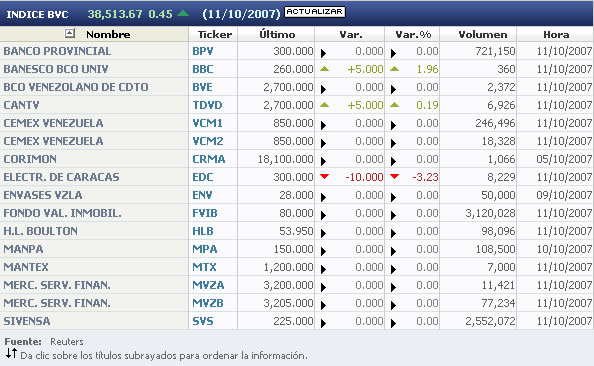
Task: Click the -10.000 variation value
Action: click(364, 177)
